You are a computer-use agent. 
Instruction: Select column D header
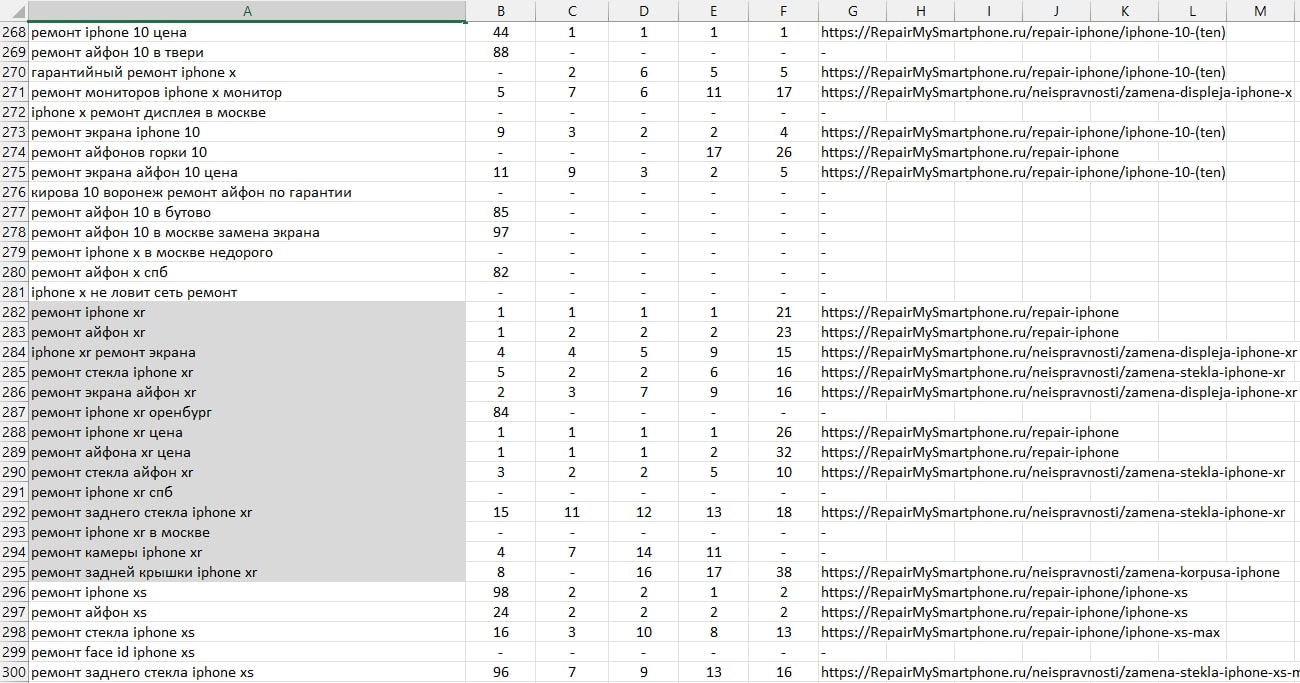pyautogui.click(x=643, y=11)
